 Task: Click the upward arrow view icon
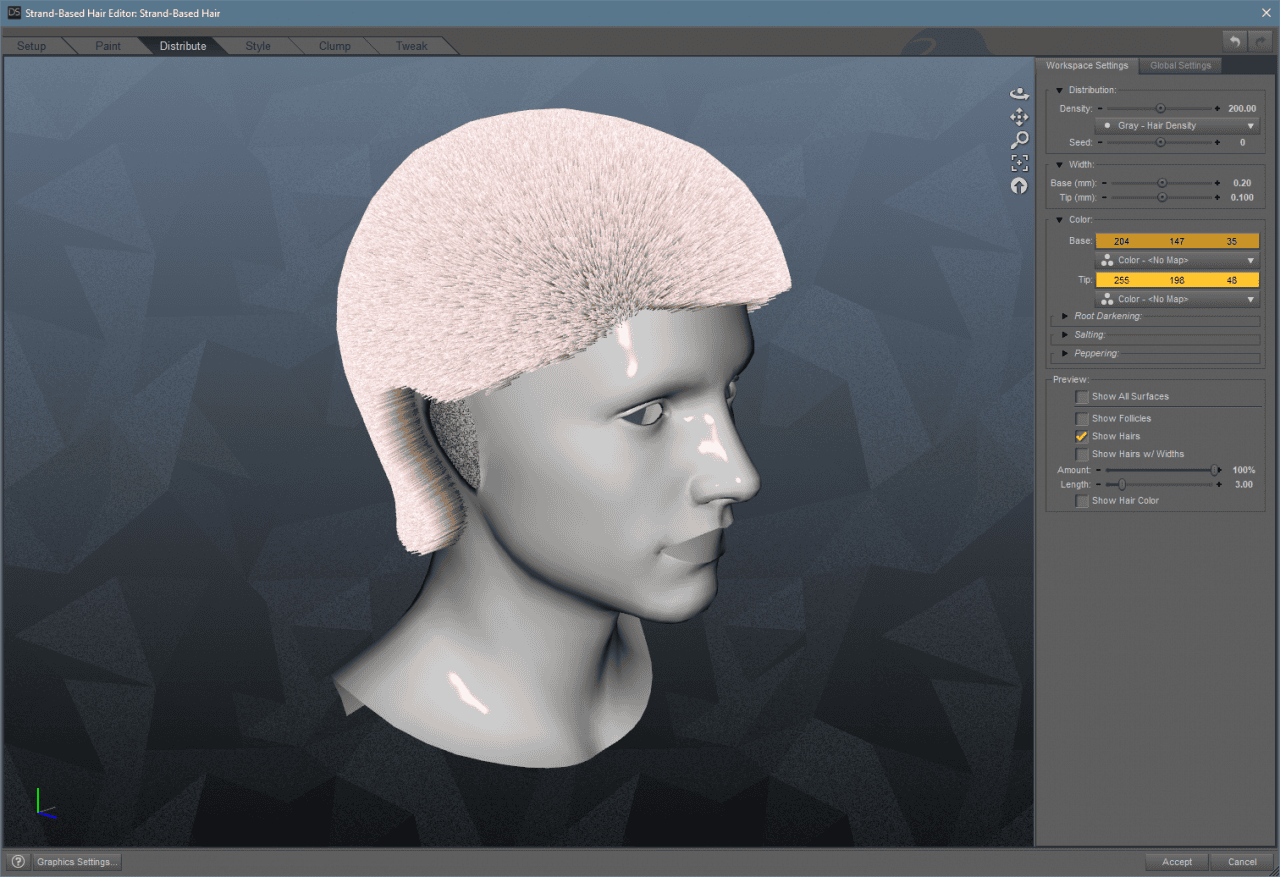[x=1019, y=185]
